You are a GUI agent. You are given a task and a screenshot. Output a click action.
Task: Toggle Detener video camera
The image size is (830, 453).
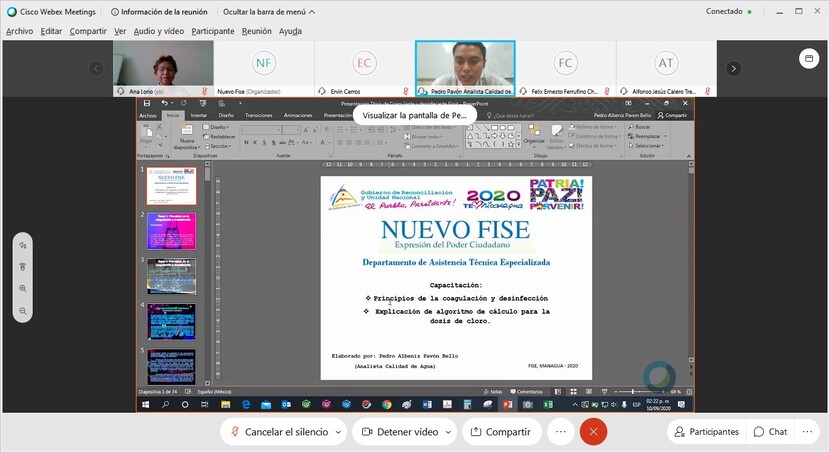[400, 432]
